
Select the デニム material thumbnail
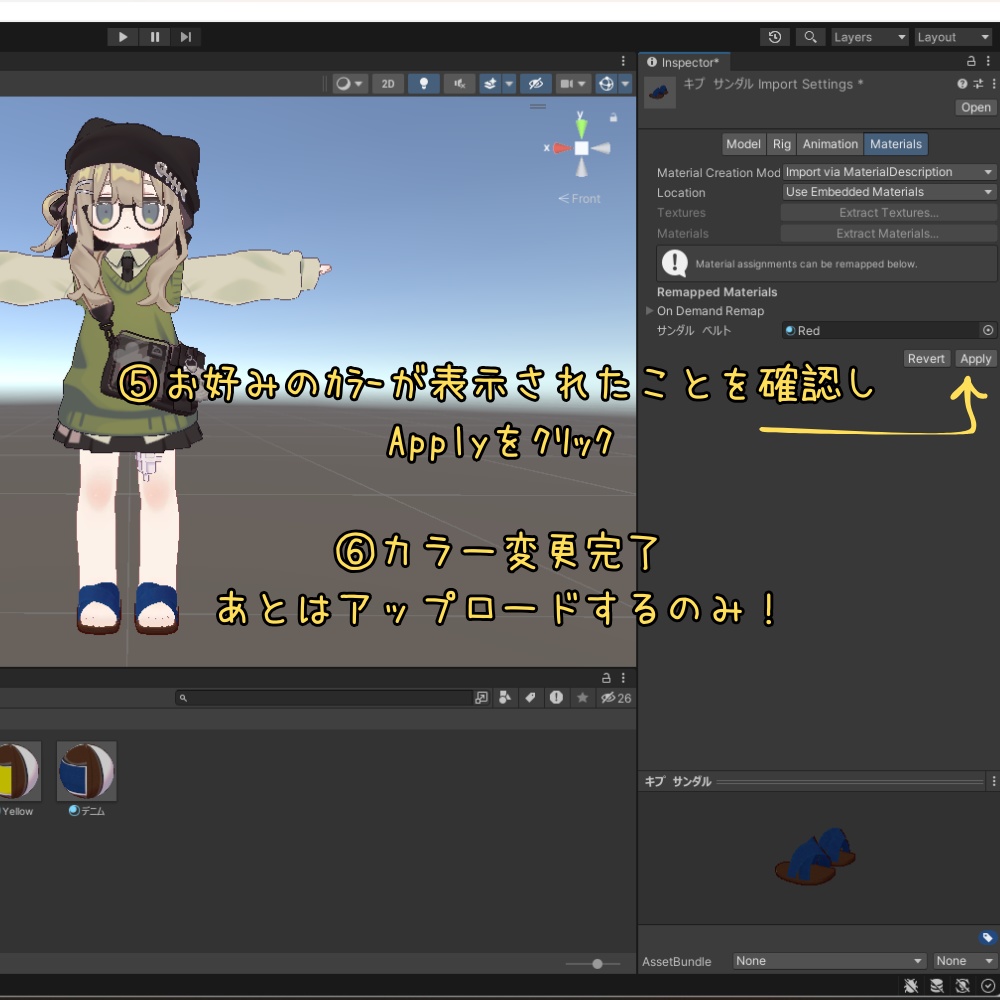tap(86, 771)
